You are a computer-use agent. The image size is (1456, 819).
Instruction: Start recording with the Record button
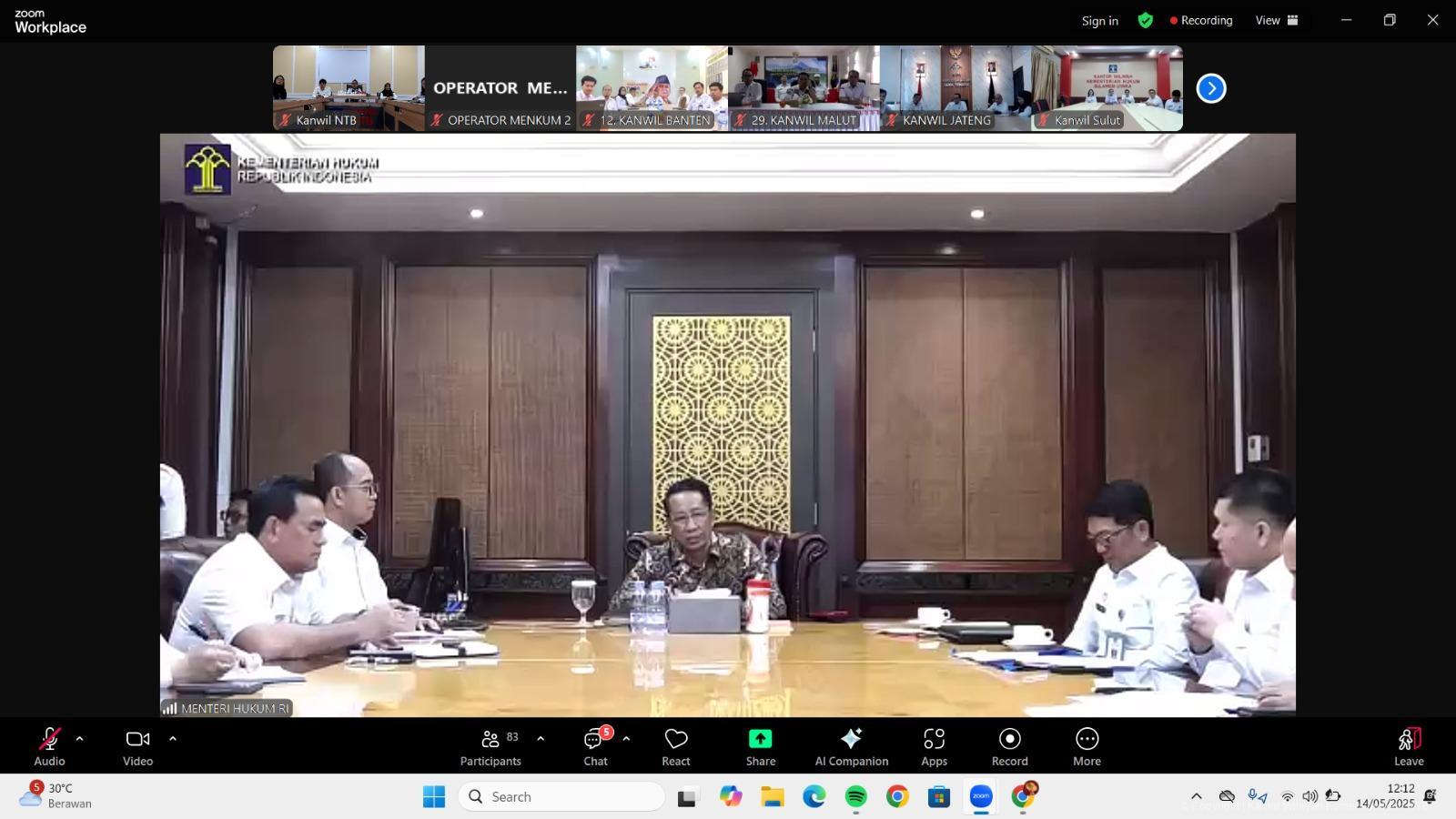pos(1009,746)
